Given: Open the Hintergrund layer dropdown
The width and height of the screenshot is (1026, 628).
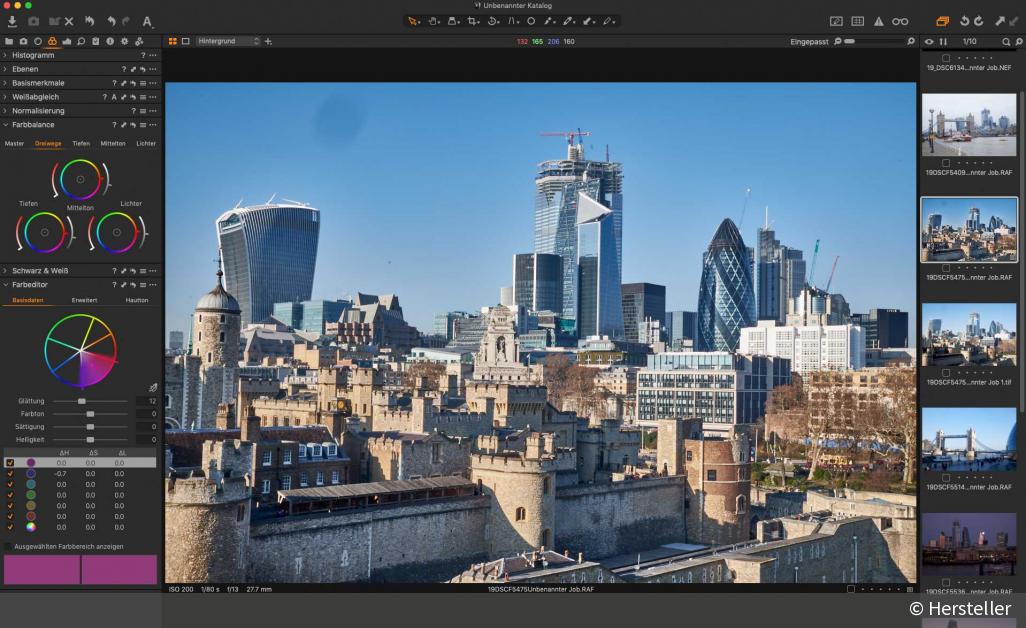Looking at the screenshot, I should [228, 41].
